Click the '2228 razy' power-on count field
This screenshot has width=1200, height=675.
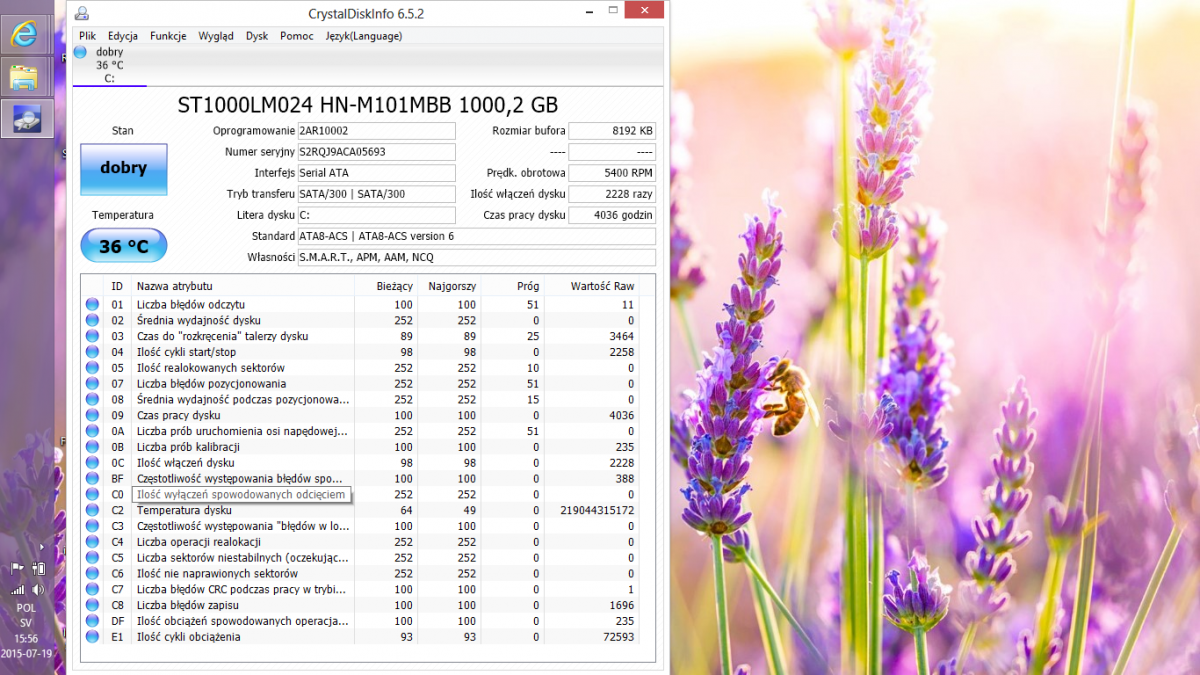612,194
